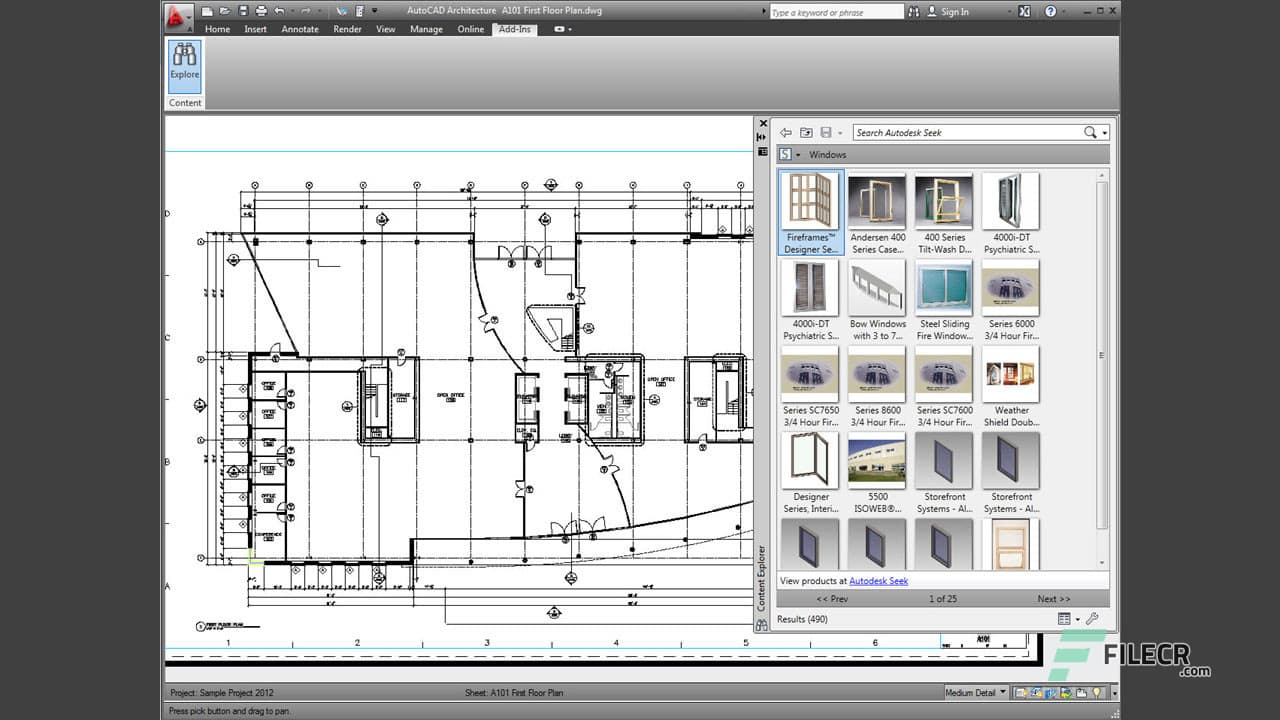Switch to the Annotate ribbon tab
This screenshot has width=1280, height=720.
299,29
